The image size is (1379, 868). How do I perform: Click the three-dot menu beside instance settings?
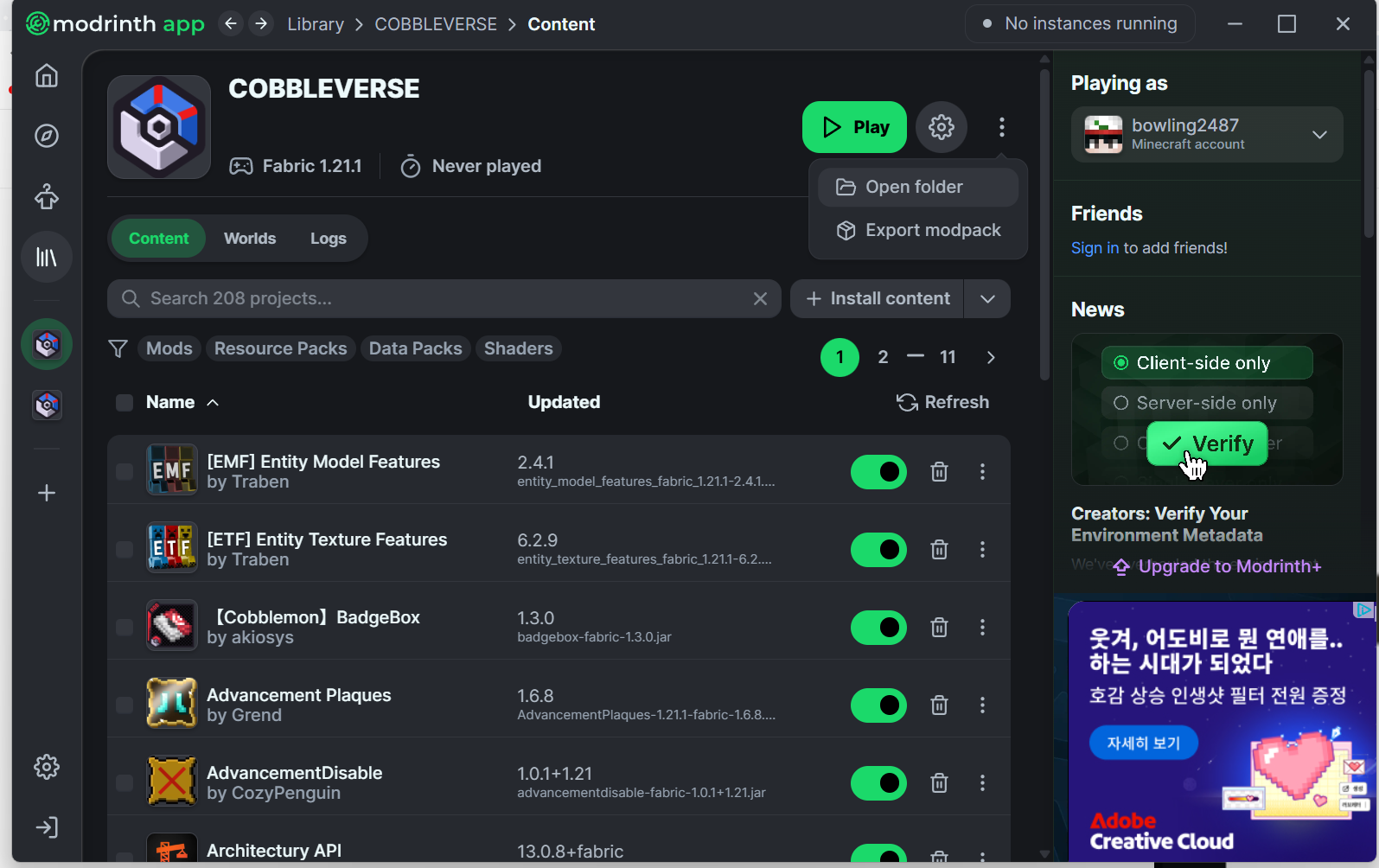[x=1002, y=127]
